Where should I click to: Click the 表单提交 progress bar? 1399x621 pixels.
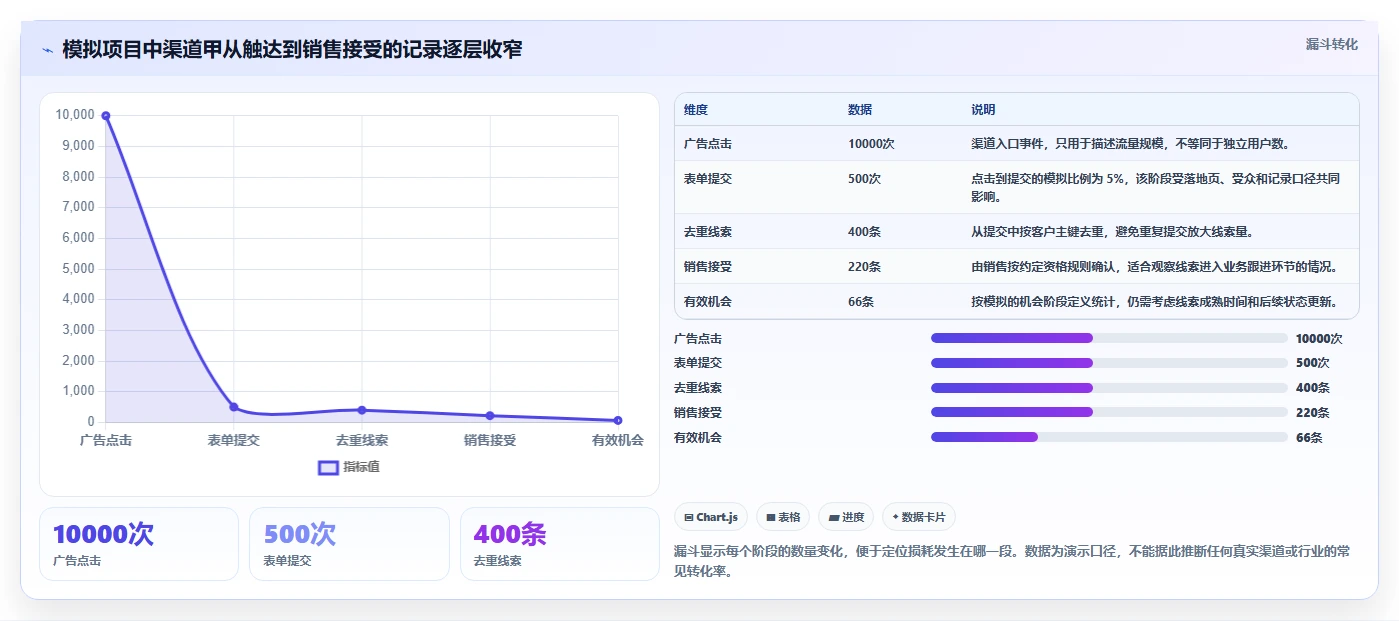pyautogui.click(x=1109, y=363)
